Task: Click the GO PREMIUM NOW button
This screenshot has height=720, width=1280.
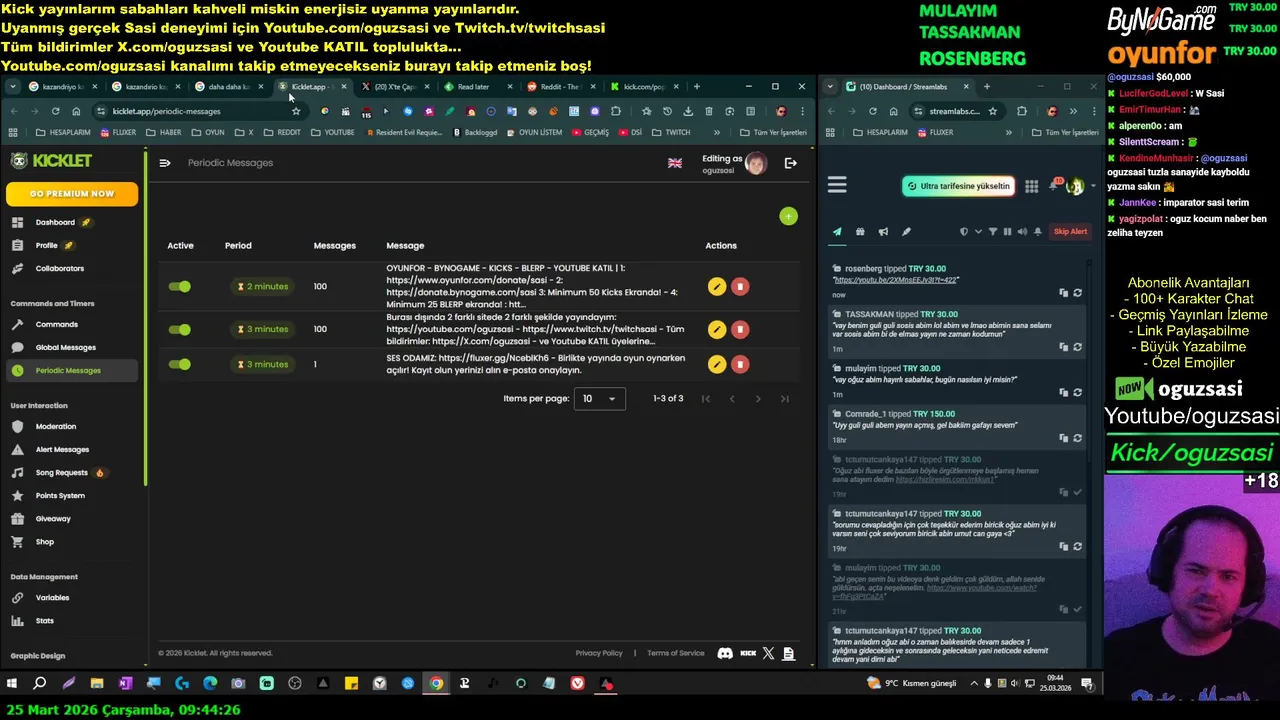Action: click(72, 193)
